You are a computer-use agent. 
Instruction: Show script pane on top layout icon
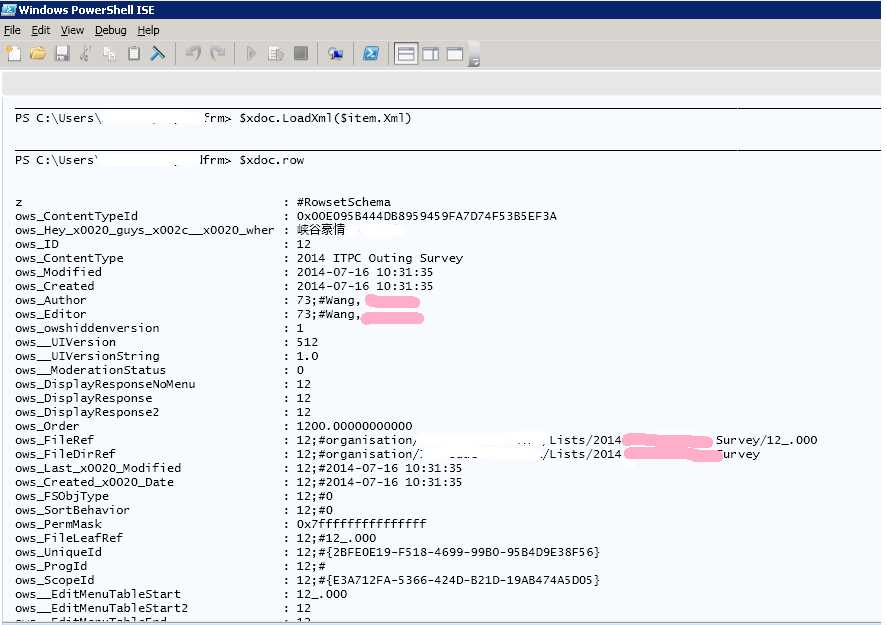coord(406,54)
